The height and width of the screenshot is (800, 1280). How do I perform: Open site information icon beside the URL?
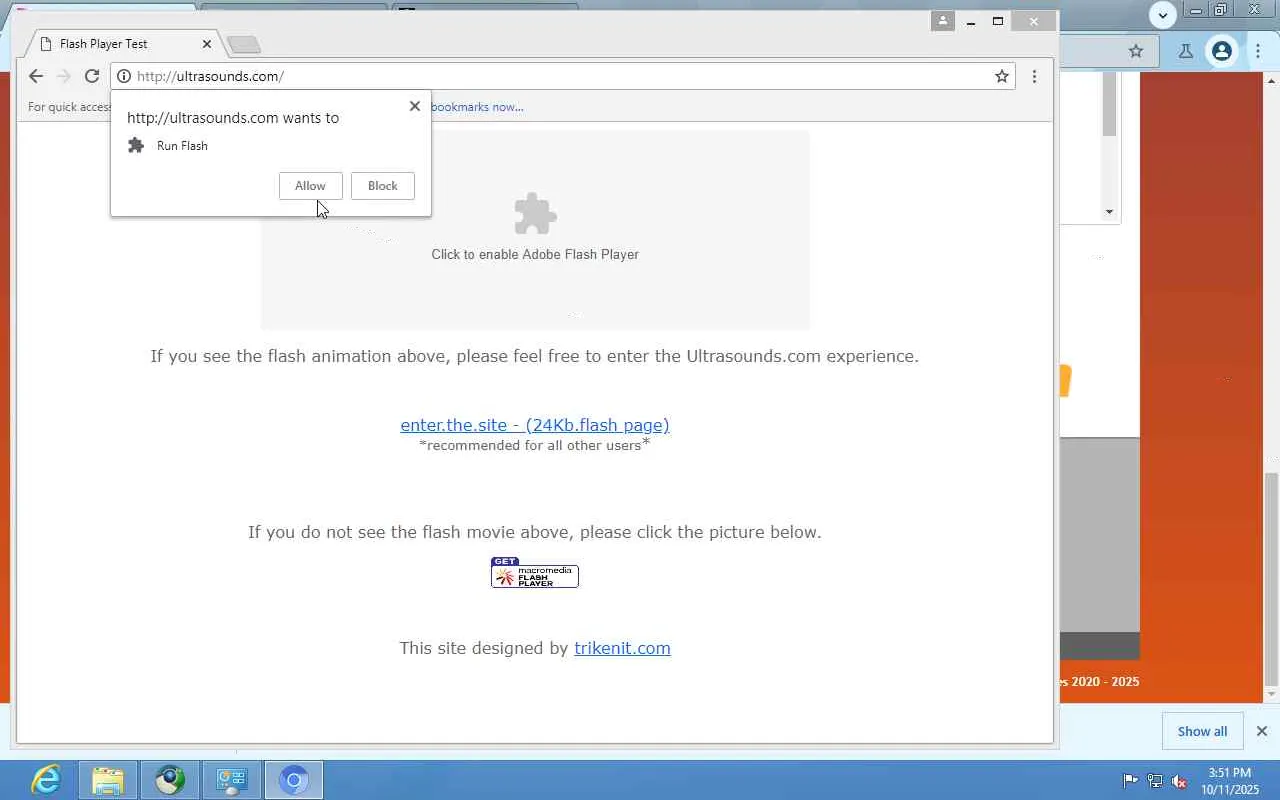tap(123, 76)
